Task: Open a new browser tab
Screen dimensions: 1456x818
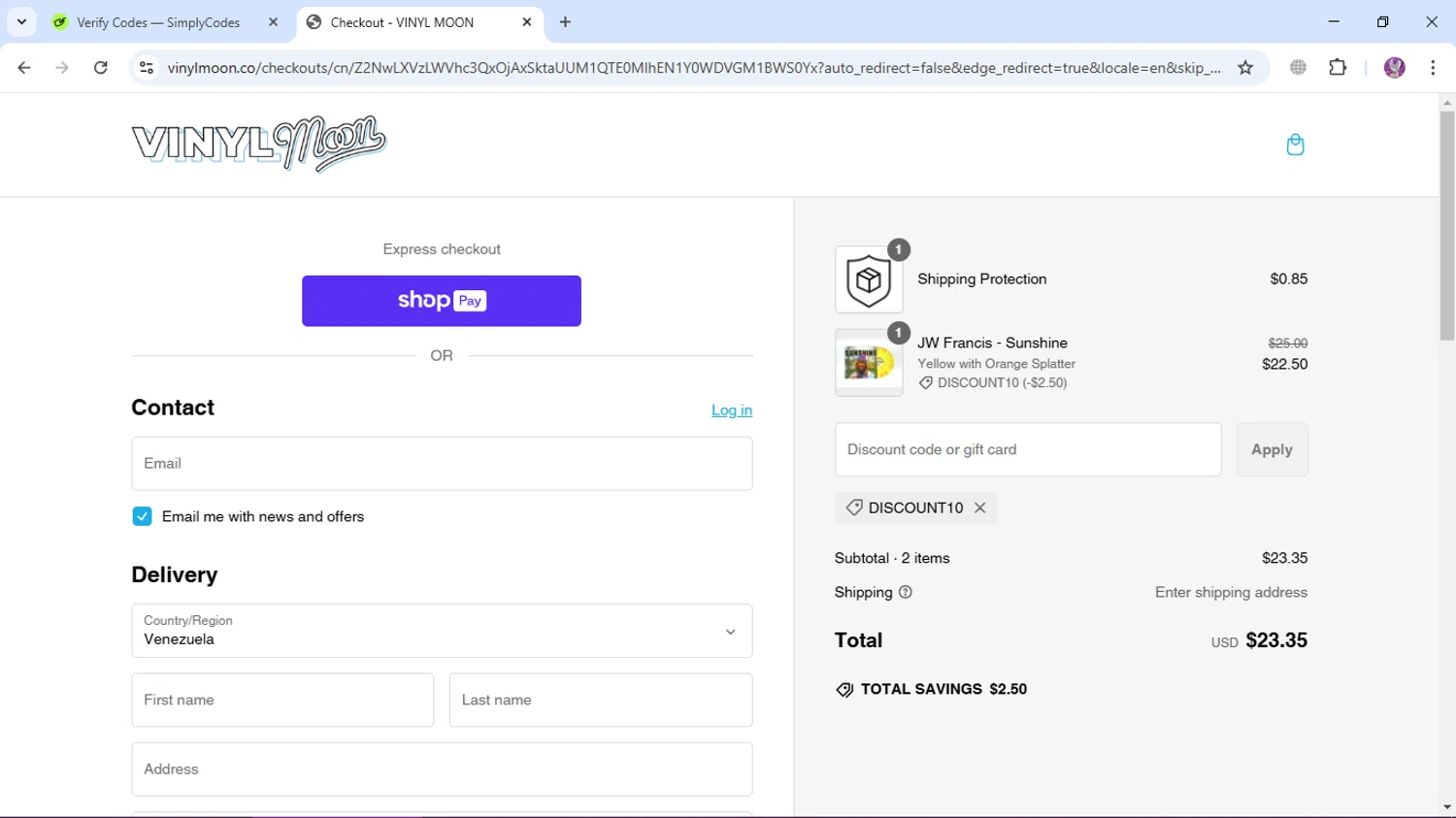Action: point(566,22)
